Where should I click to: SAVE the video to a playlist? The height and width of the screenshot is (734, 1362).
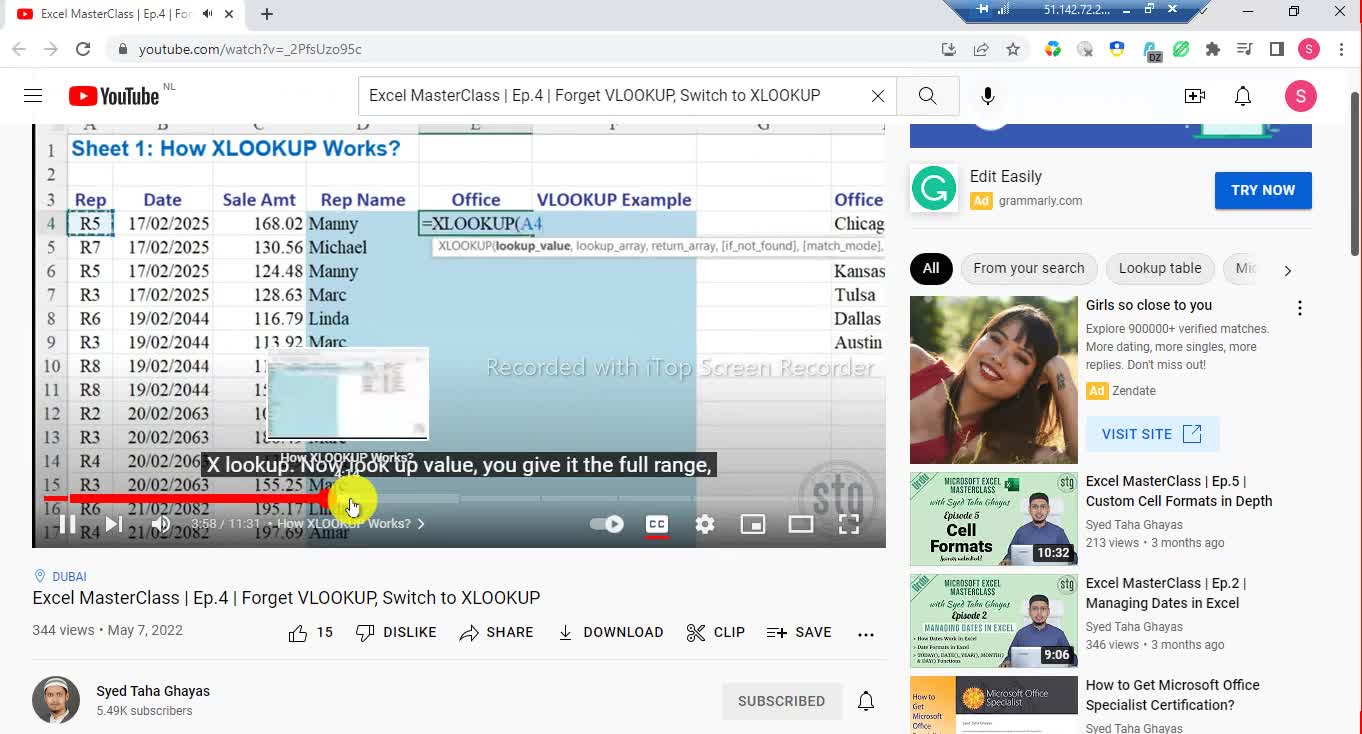pyautogui.click(x=799, y=633)
